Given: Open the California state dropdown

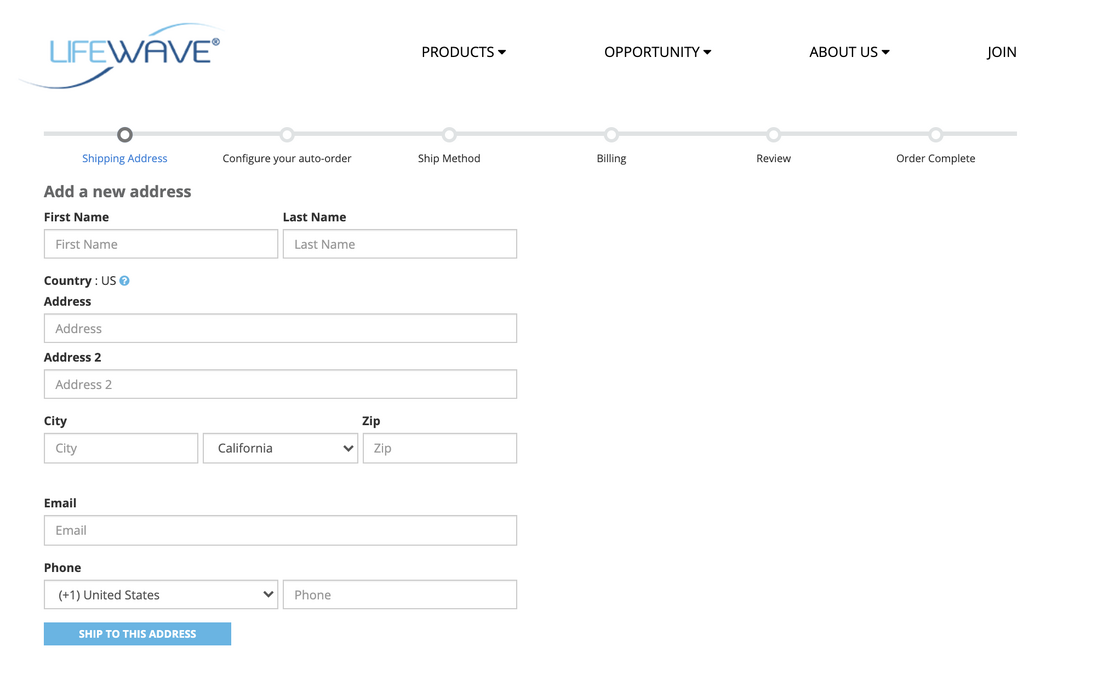Looking at the screenshot, I should pyautogui.click(x=280, y=448).
